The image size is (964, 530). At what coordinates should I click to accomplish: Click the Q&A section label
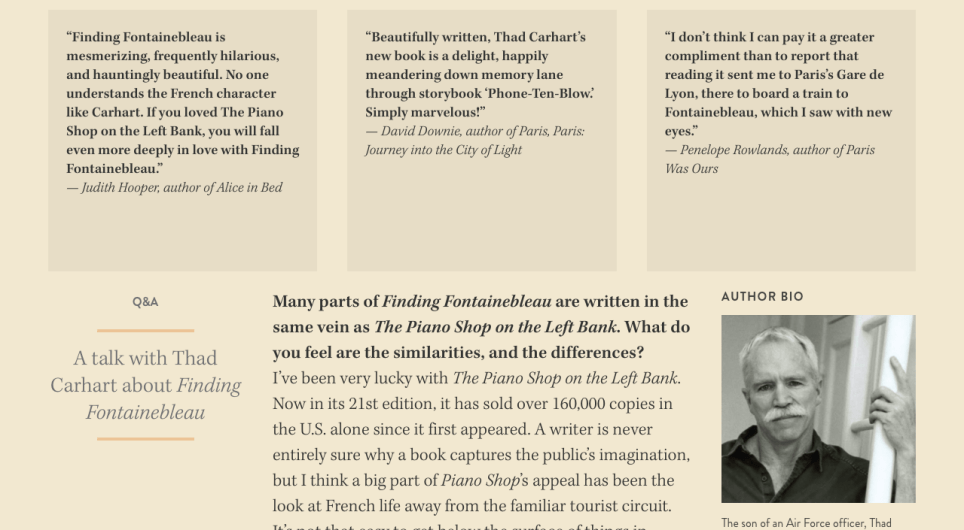point(145,302)
